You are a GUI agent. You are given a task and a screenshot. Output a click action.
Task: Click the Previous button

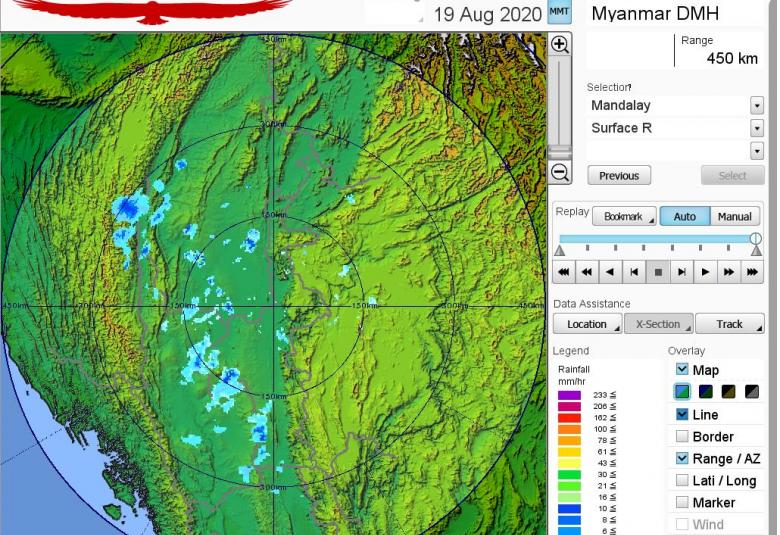tap(619, 176)
